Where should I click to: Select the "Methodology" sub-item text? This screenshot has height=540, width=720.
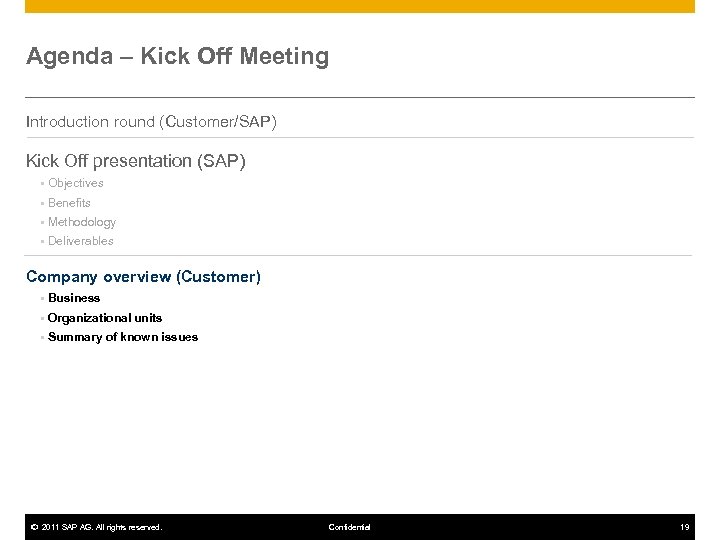click(81, 222)
